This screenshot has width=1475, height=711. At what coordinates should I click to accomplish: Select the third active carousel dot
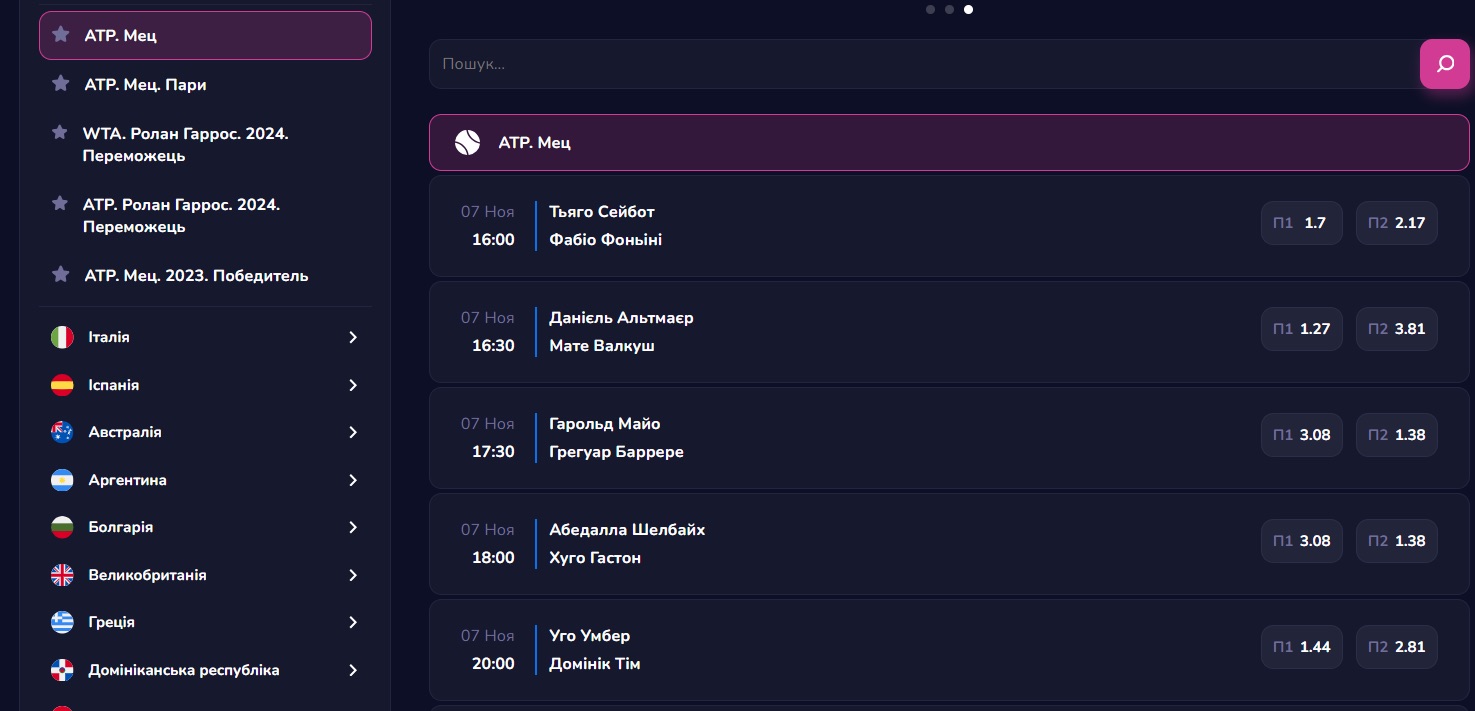coord(969,9)
